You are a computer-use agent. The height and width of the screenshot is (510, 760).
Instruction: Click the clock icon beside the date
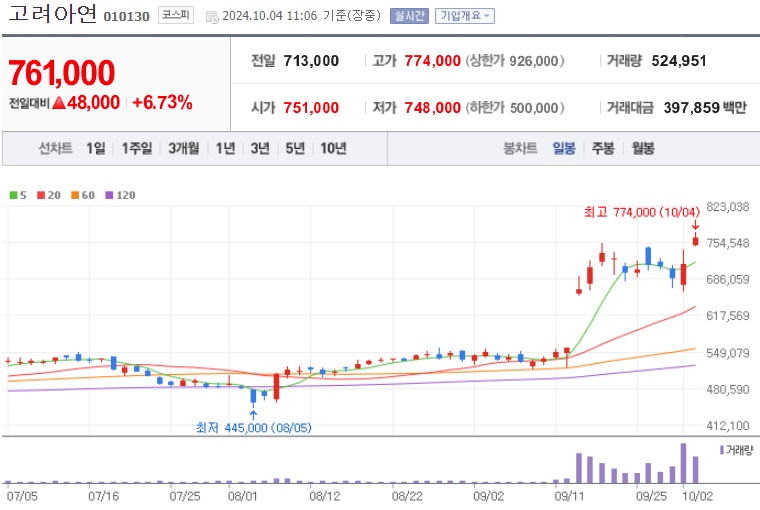[212, 17]
